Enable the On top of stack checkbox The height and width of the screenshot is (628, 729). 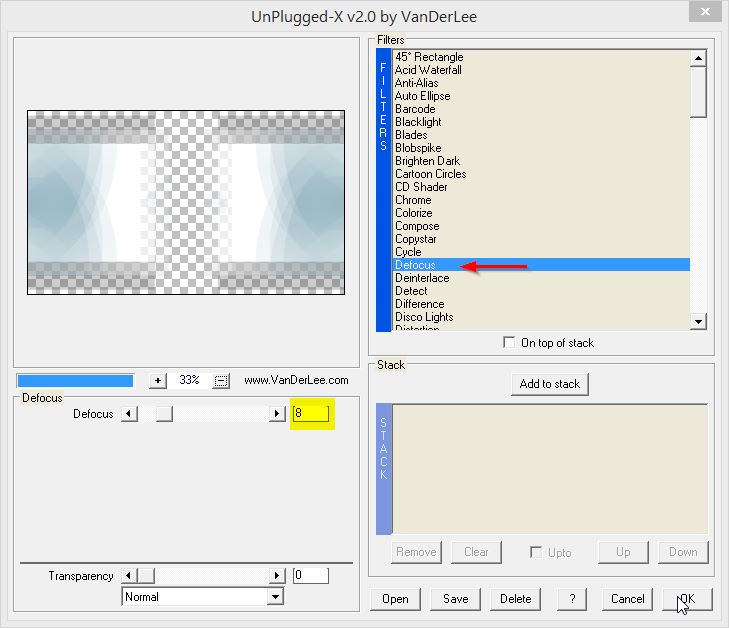(511, 343)
